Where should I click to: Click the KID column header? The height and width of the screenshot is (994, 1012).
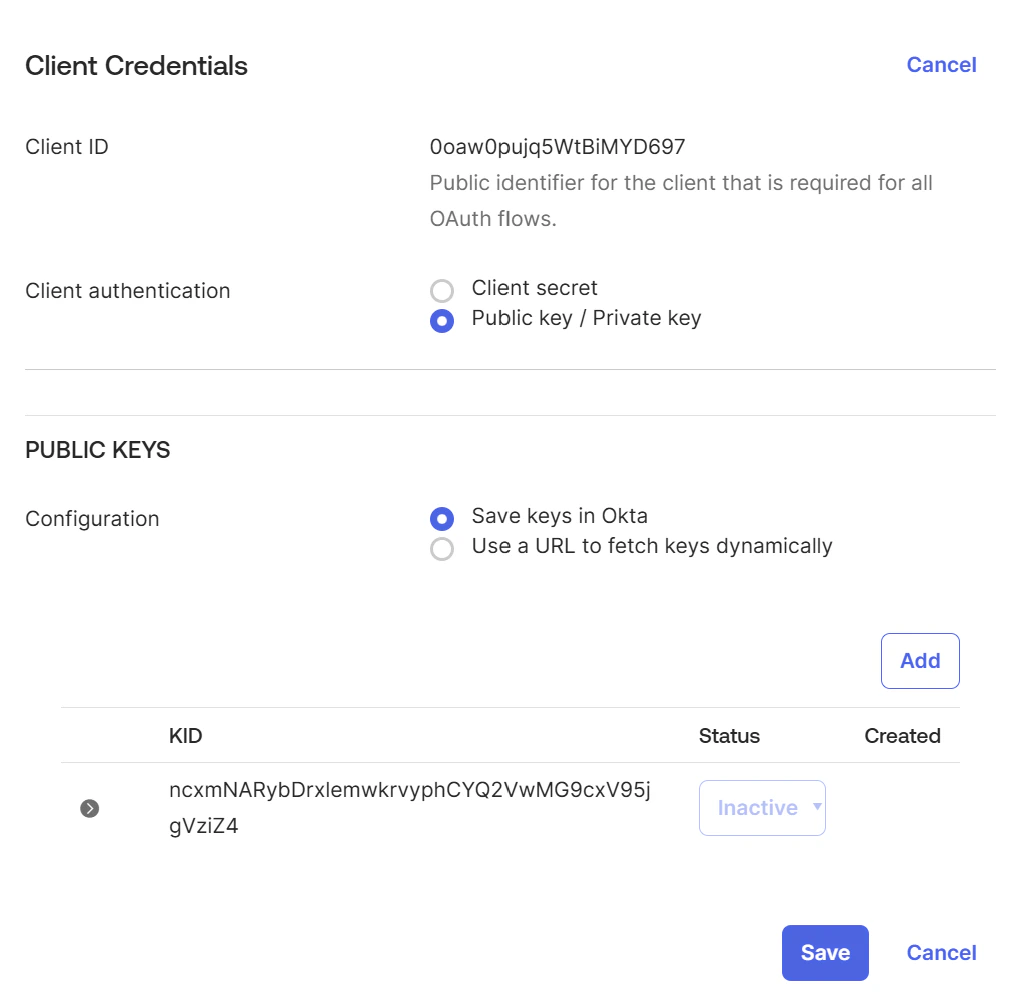(x=186, y=735)
